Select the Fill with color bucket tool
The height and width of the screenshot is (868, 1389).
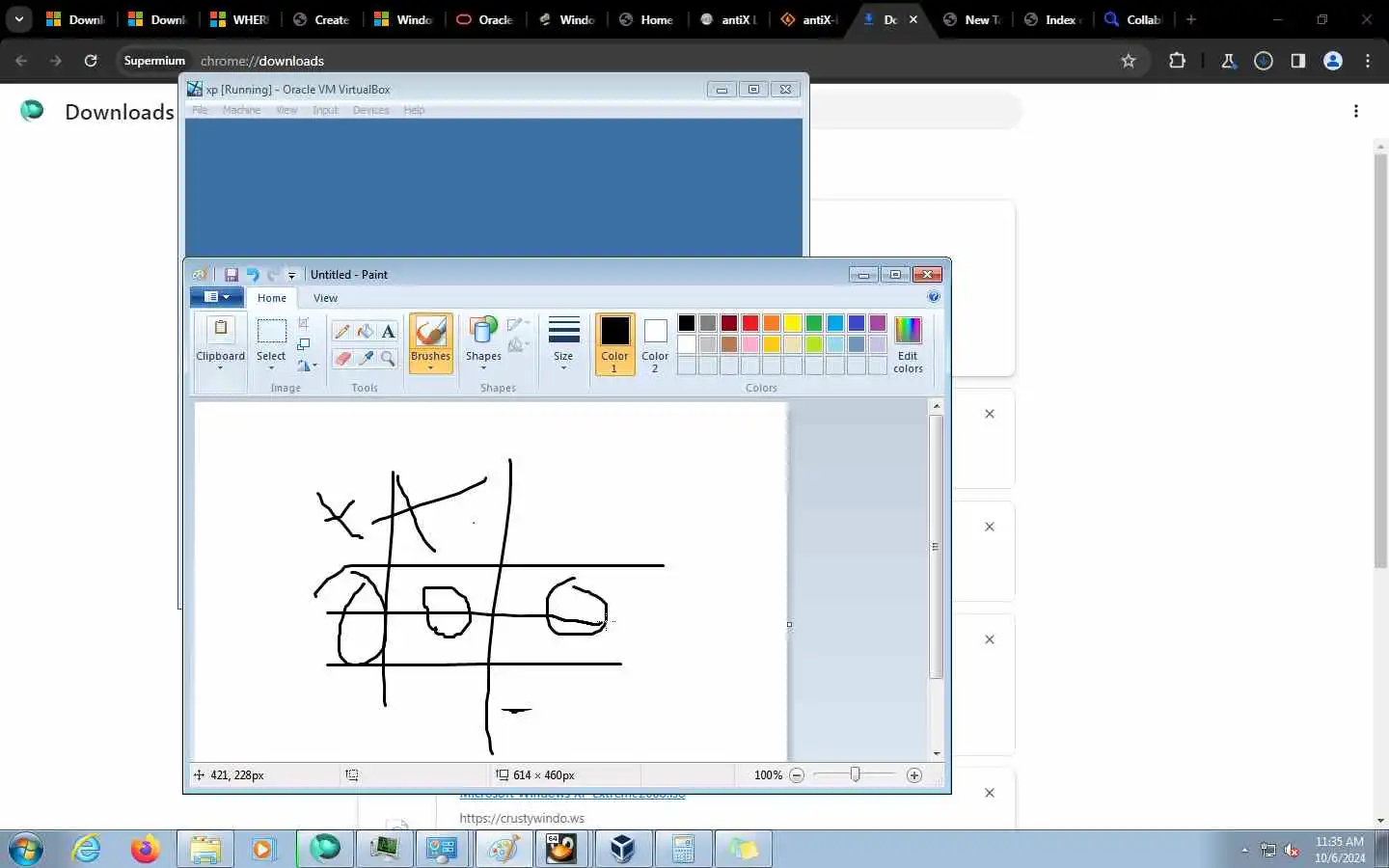click(x=366, y=332)
